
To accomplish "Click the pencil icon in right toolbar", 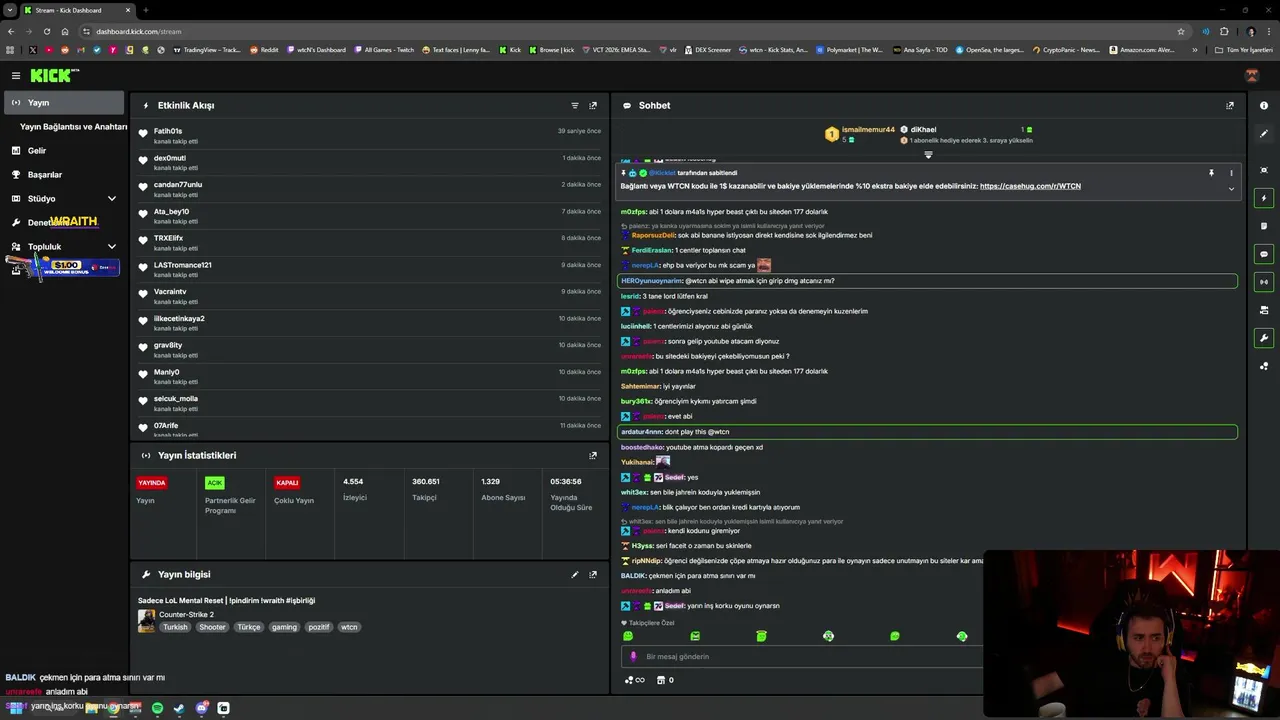I will (x=1264, y=134).
